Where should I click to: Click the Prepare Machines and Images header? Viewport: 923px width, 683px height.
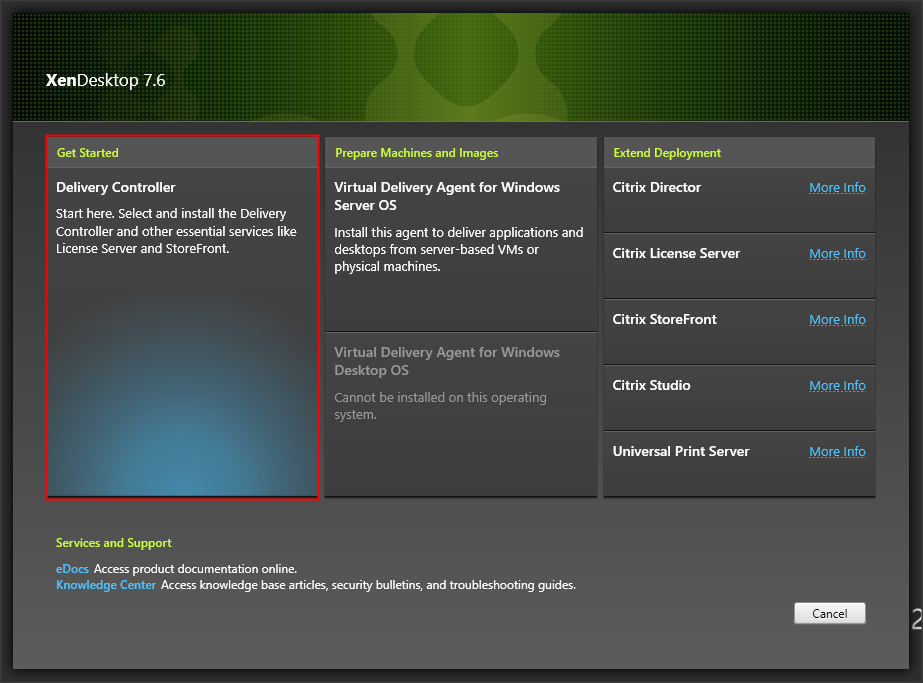click(x=416, y=153)
